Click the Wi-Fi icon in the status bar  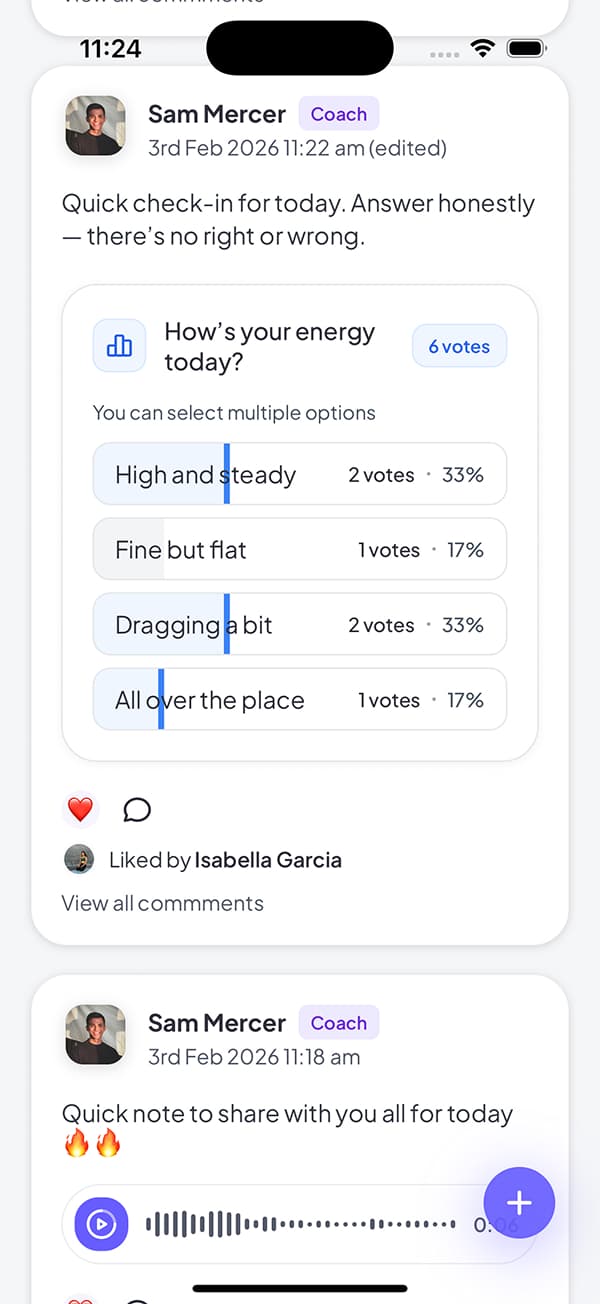tap(483, 47)
